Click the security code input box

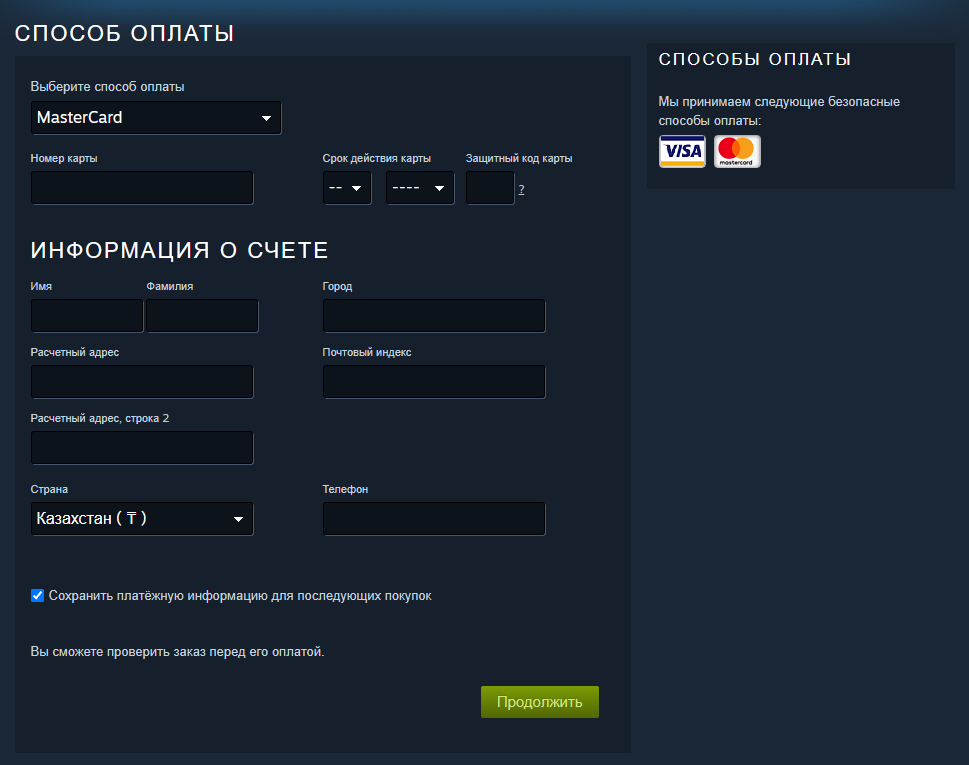tap(490, 188)
